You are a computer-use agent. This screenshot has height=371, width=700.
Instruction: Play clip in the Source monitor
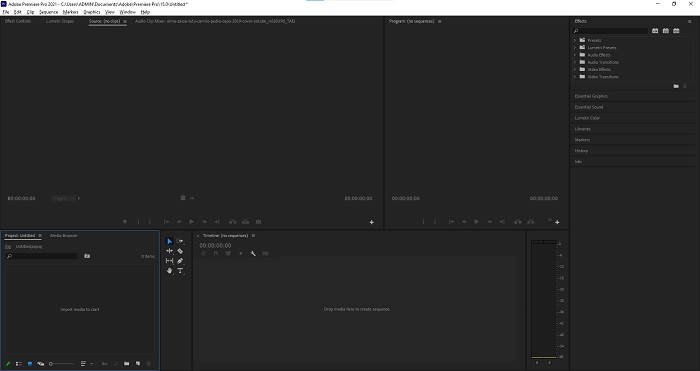pos(192,221)
